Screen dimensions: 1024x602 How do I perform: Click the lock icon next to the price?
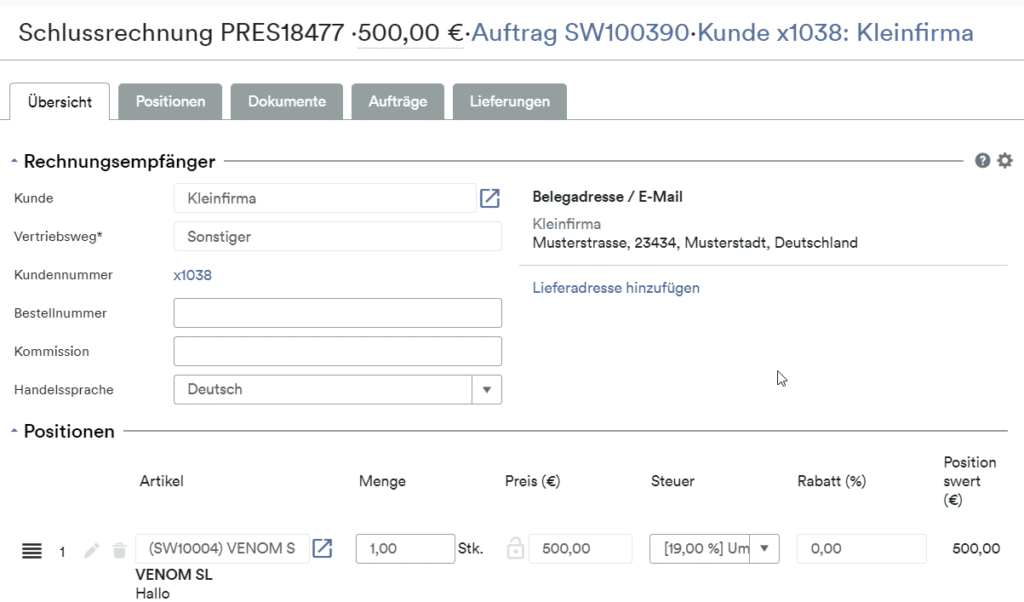(x=515, y=548)
